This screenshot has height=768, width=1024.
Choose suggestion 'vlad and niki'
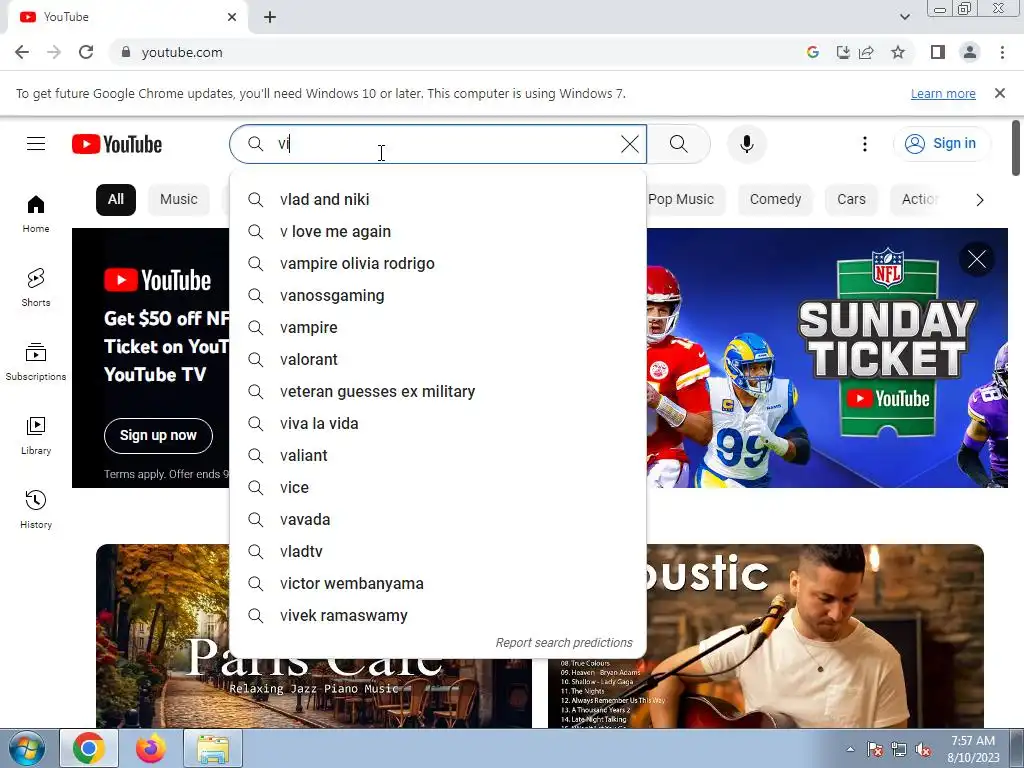click(x=438, y=199)
